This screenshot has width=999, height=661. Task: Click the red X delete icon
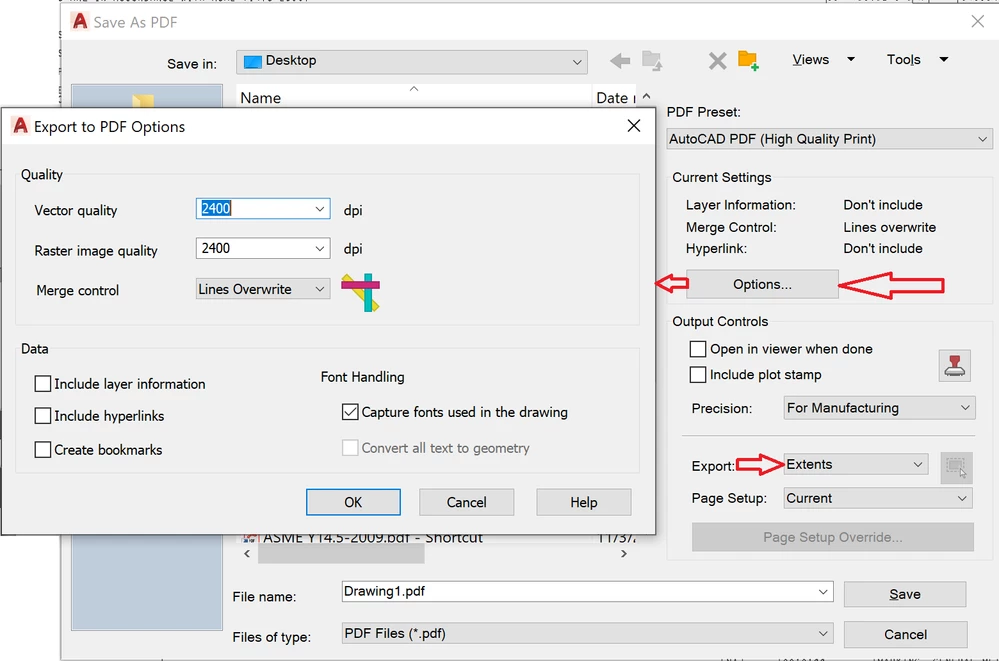coord(716,60)
